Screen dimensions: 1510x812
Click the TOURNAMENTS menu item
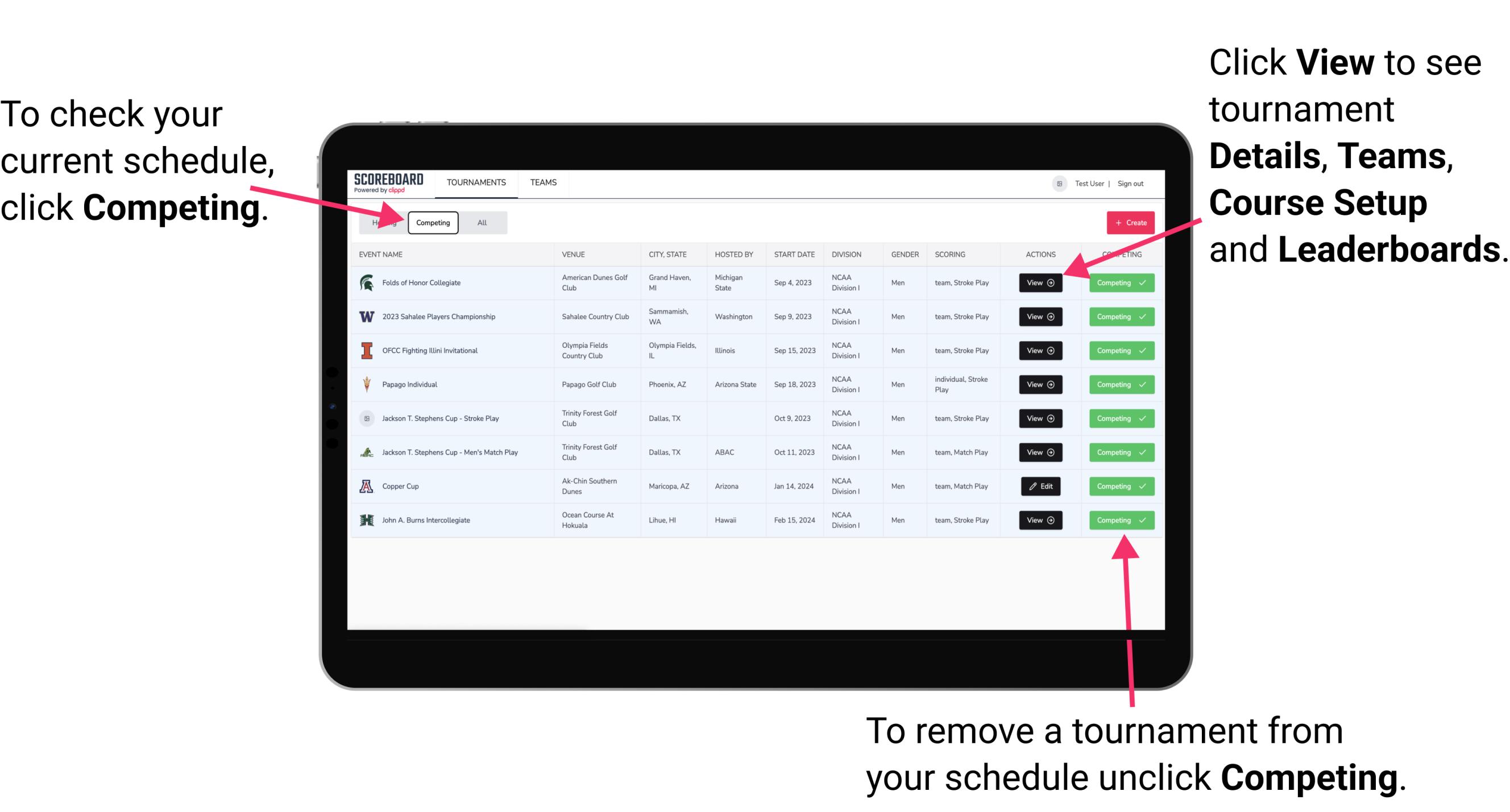point(476,182)
